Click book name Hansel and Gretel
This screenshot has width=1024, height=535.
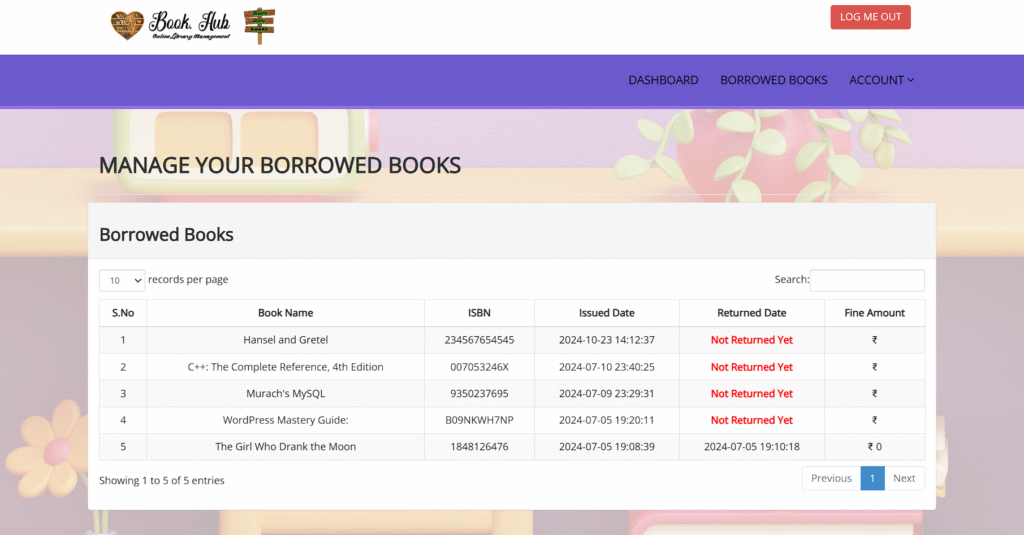pos(285,340)
